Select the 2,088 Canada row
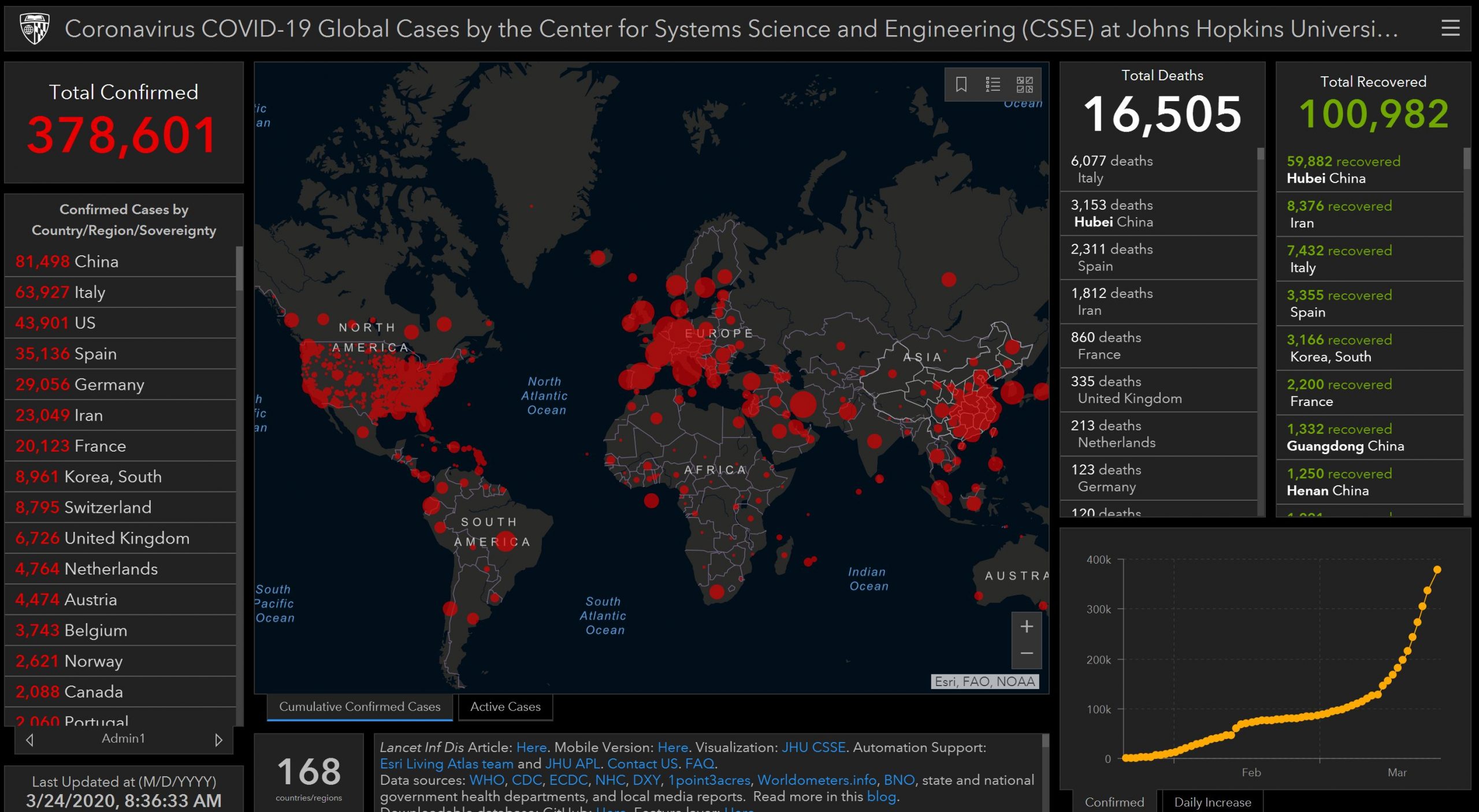 click(x=120, y=691)
